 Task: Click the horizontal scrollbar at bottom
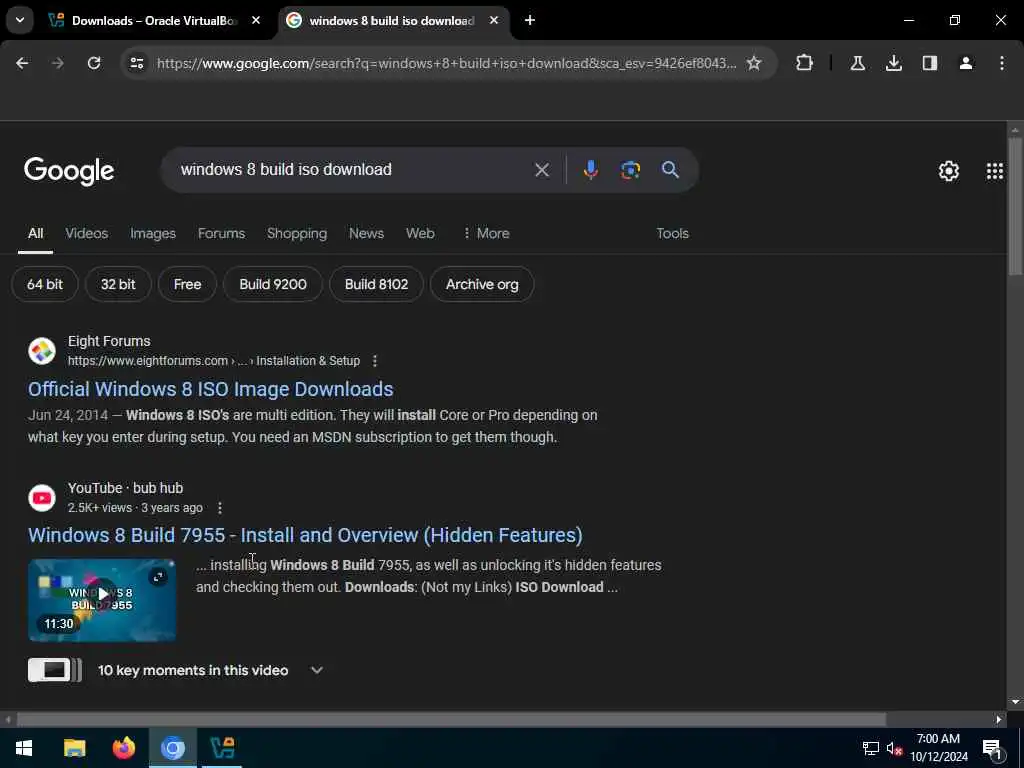click(x=451, y=720)
